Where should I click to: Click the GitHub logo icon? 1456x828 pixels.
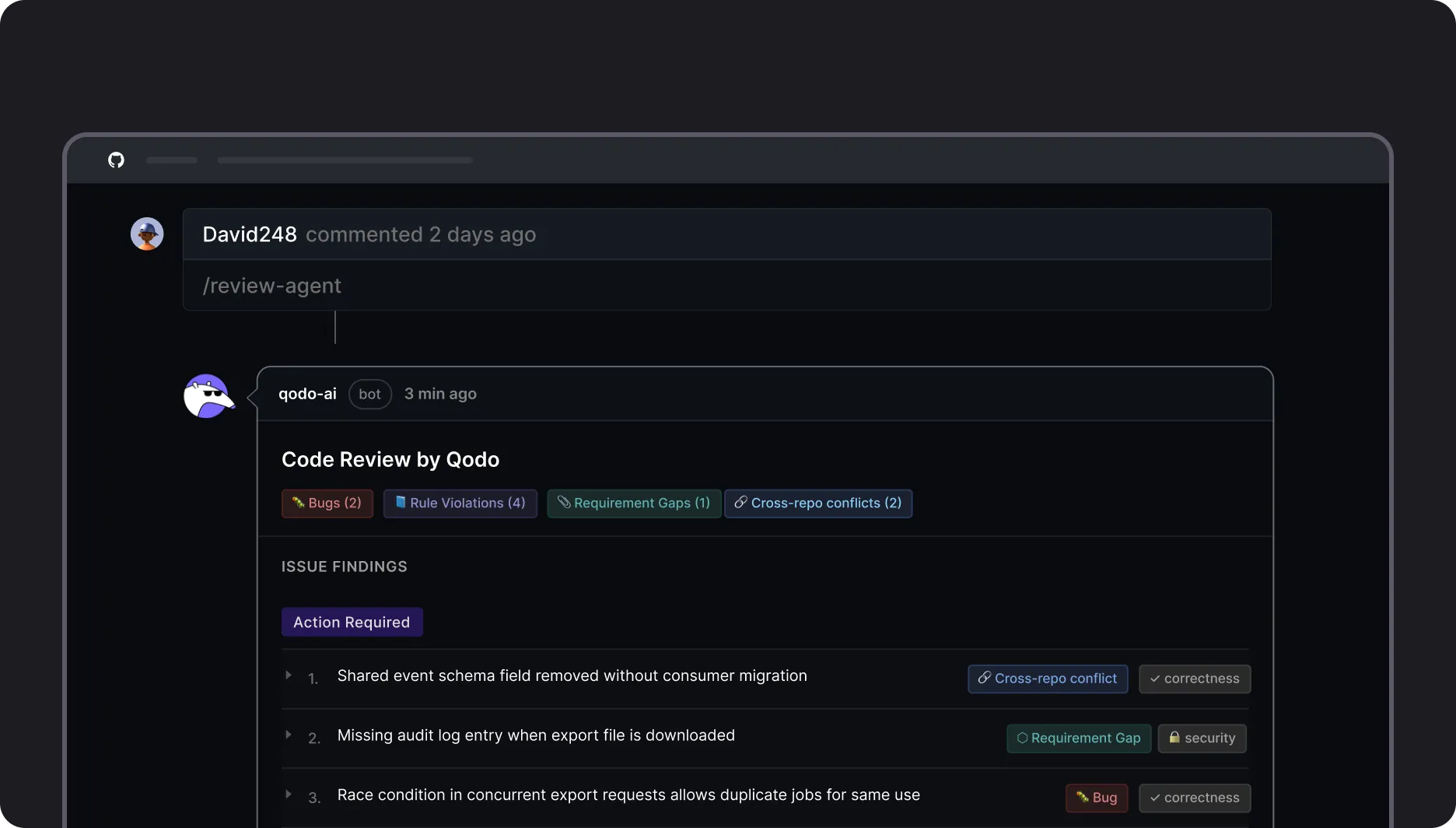[116, 160]
